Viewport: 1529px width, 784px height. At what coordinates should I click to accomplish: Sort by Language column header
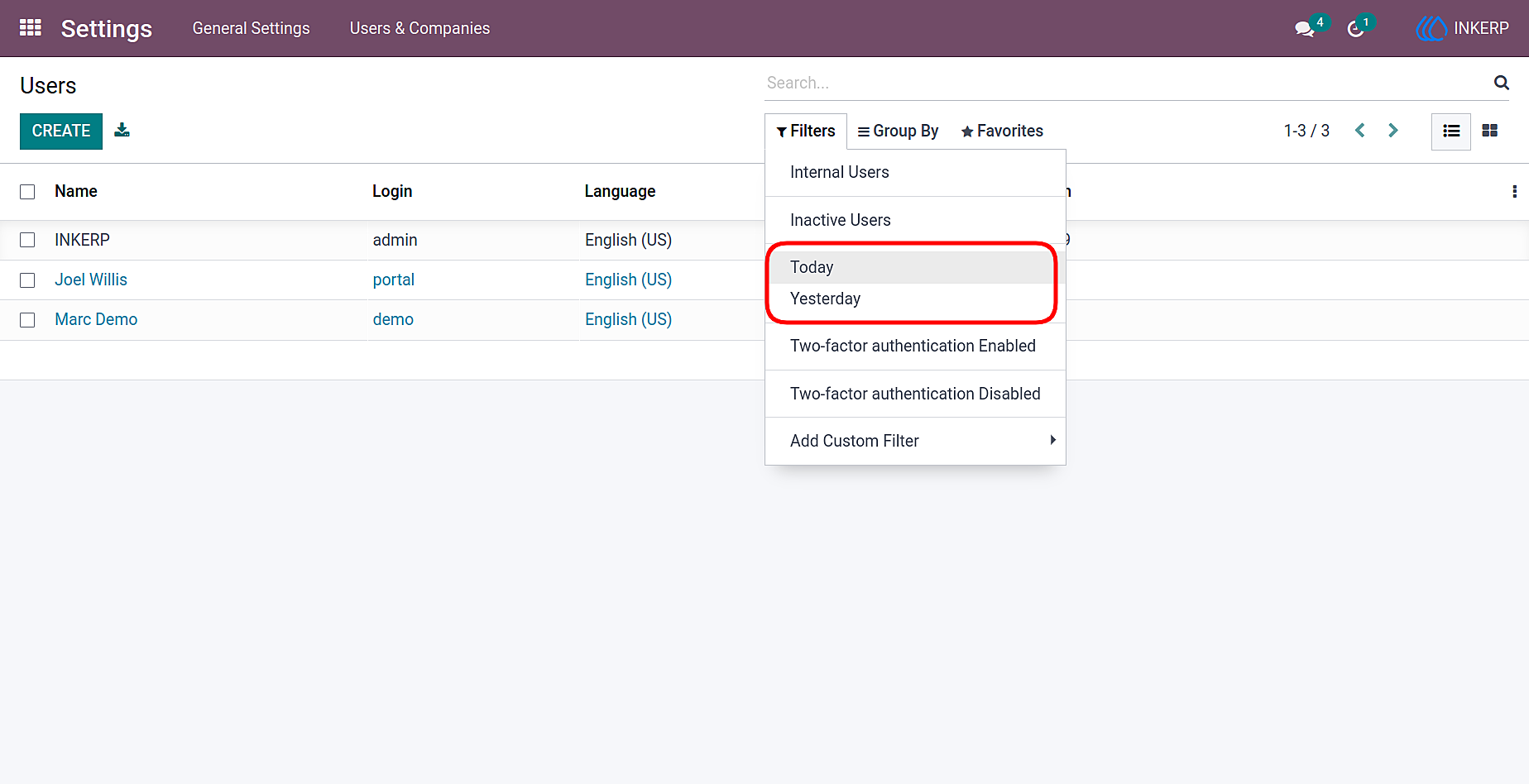pyautogui.click(x=620, y=191)
